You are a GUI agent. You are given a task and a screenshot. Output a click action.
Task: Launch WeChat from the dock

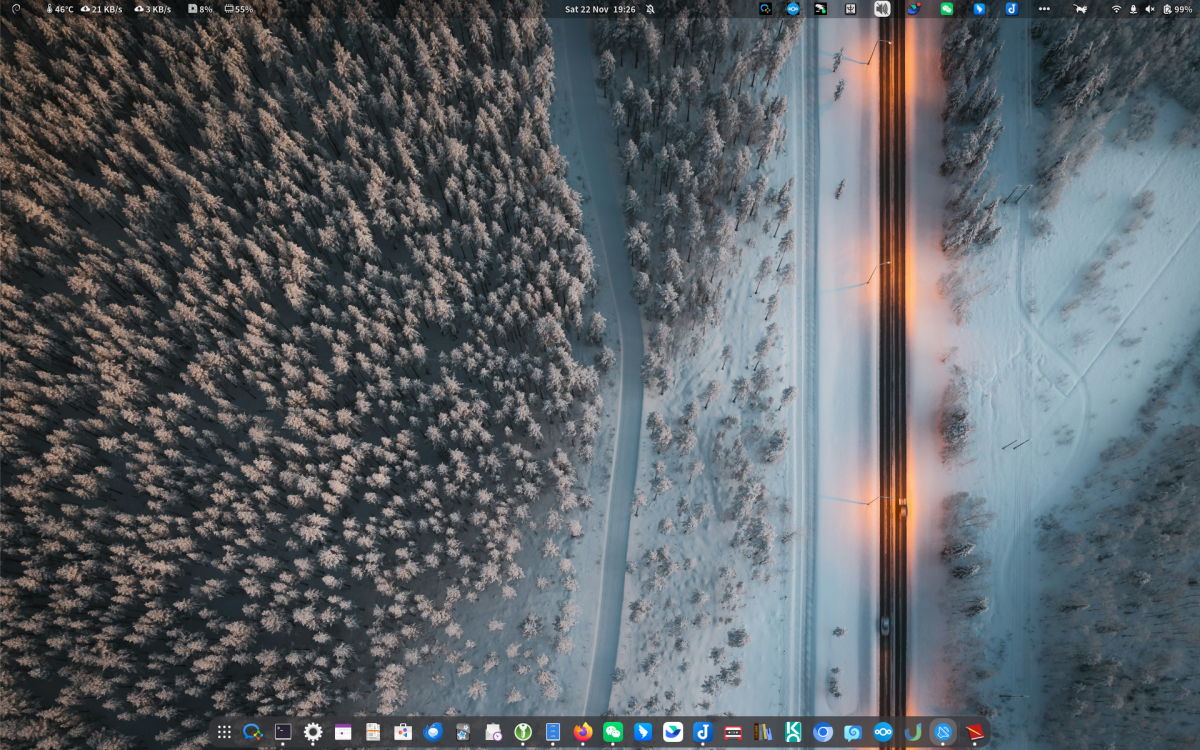[611, 733]
